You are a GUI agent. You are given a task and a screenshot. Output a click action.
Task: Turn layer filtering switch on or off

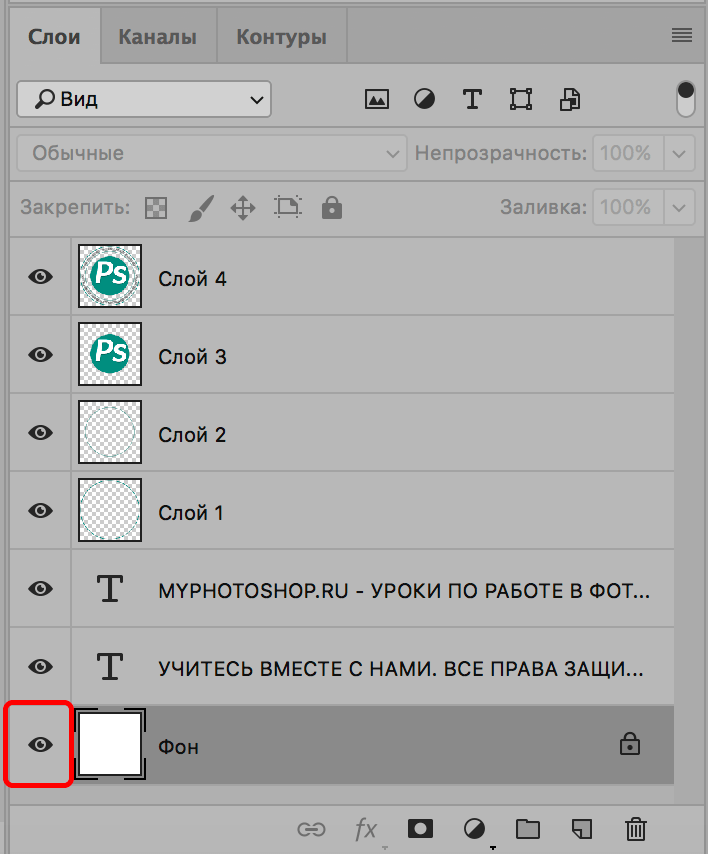click(x=685, y=98)
